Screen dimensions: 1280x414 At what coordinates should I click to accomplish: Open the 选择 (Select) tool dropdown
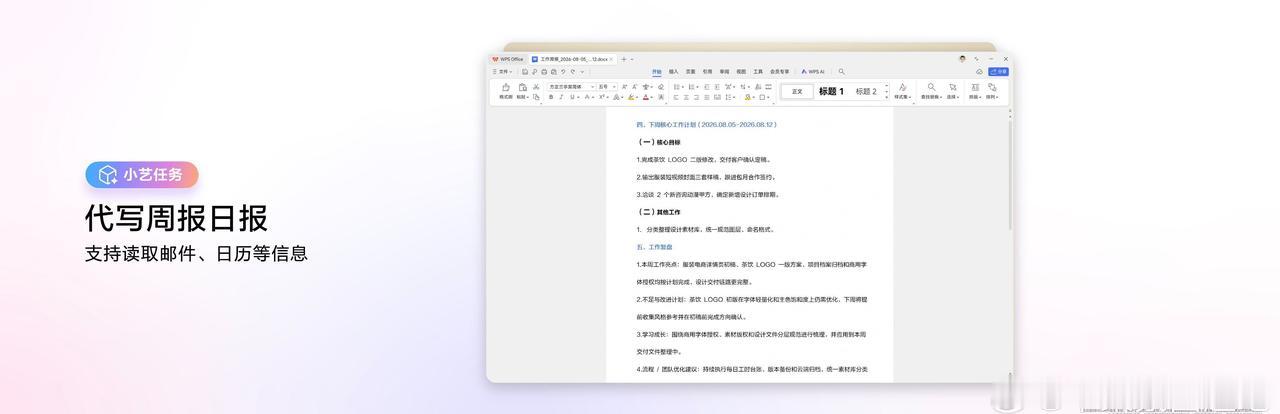(x=952, y=91)
